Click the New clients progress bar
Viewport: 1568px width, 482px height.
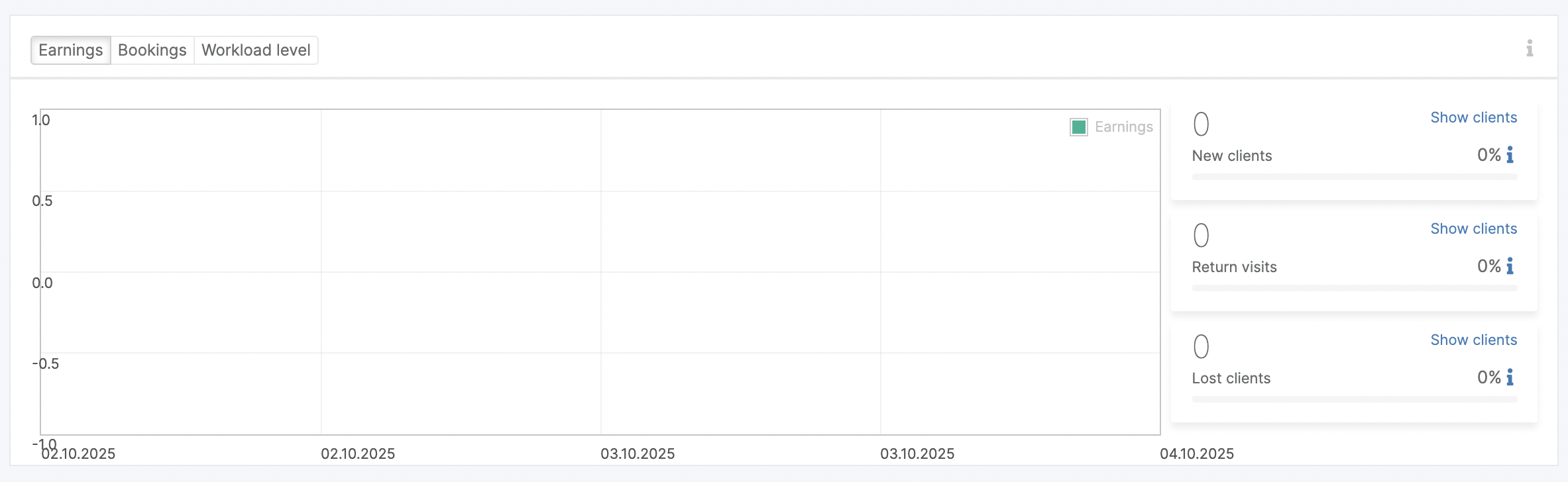coord(1354,177)
